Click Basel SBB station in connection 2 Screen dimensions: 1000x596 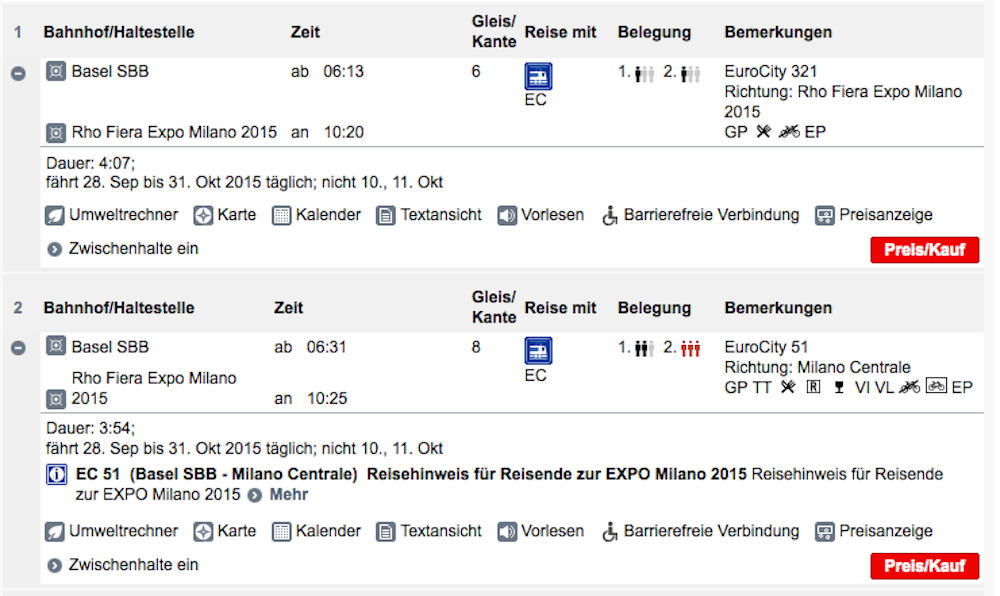point(110,347)
